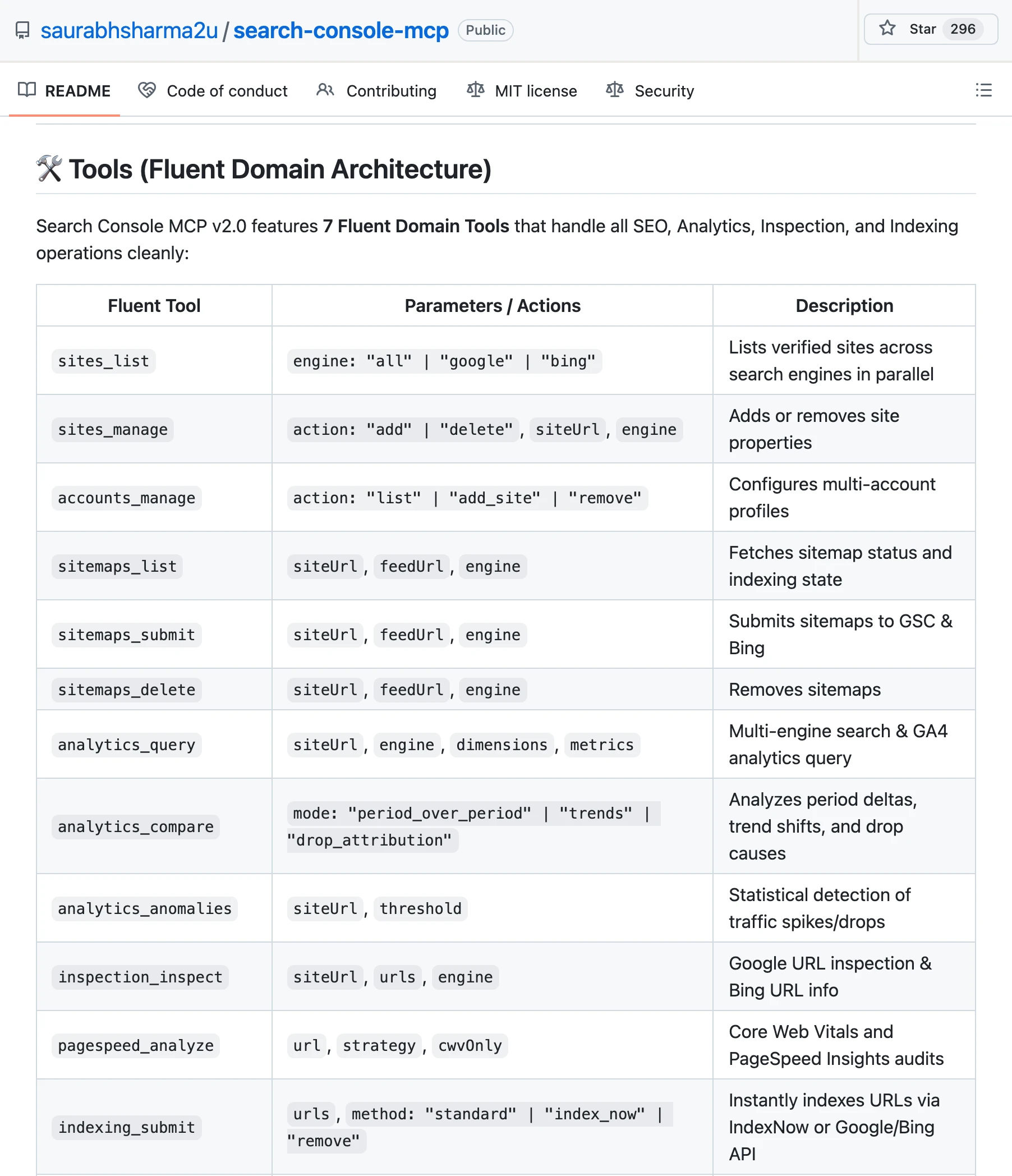Click the people icon beside Contributing

[x=325, y=90]
